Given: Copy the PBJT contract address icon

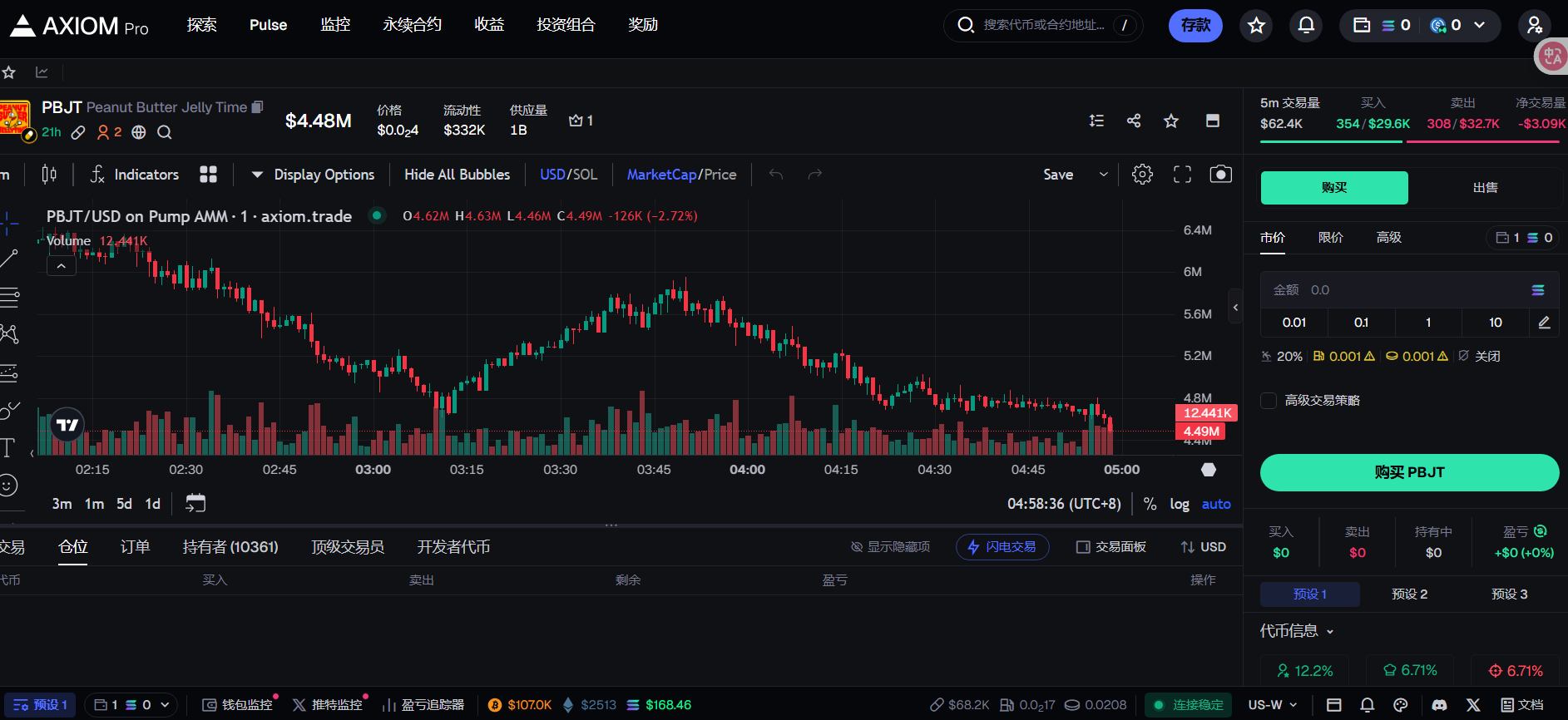Looking at the screenshot, I should (x=258, y=107).
